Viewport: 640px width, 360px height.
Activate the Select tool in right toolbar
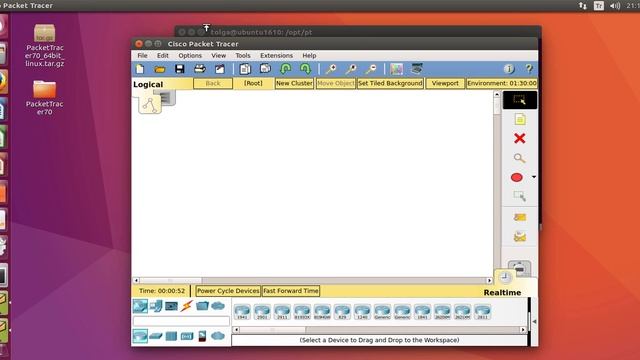pyautogui.click(x=520, y=100)
